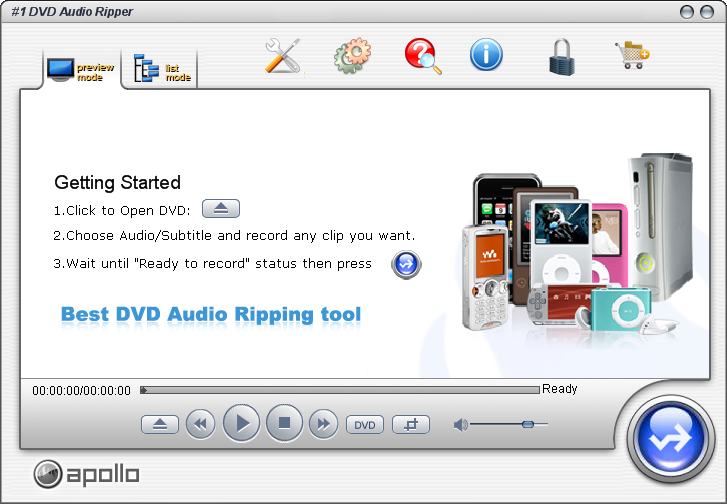The image size is (727, 504).
Task: Adjust the volume slider handle
Action: [528, 425]
